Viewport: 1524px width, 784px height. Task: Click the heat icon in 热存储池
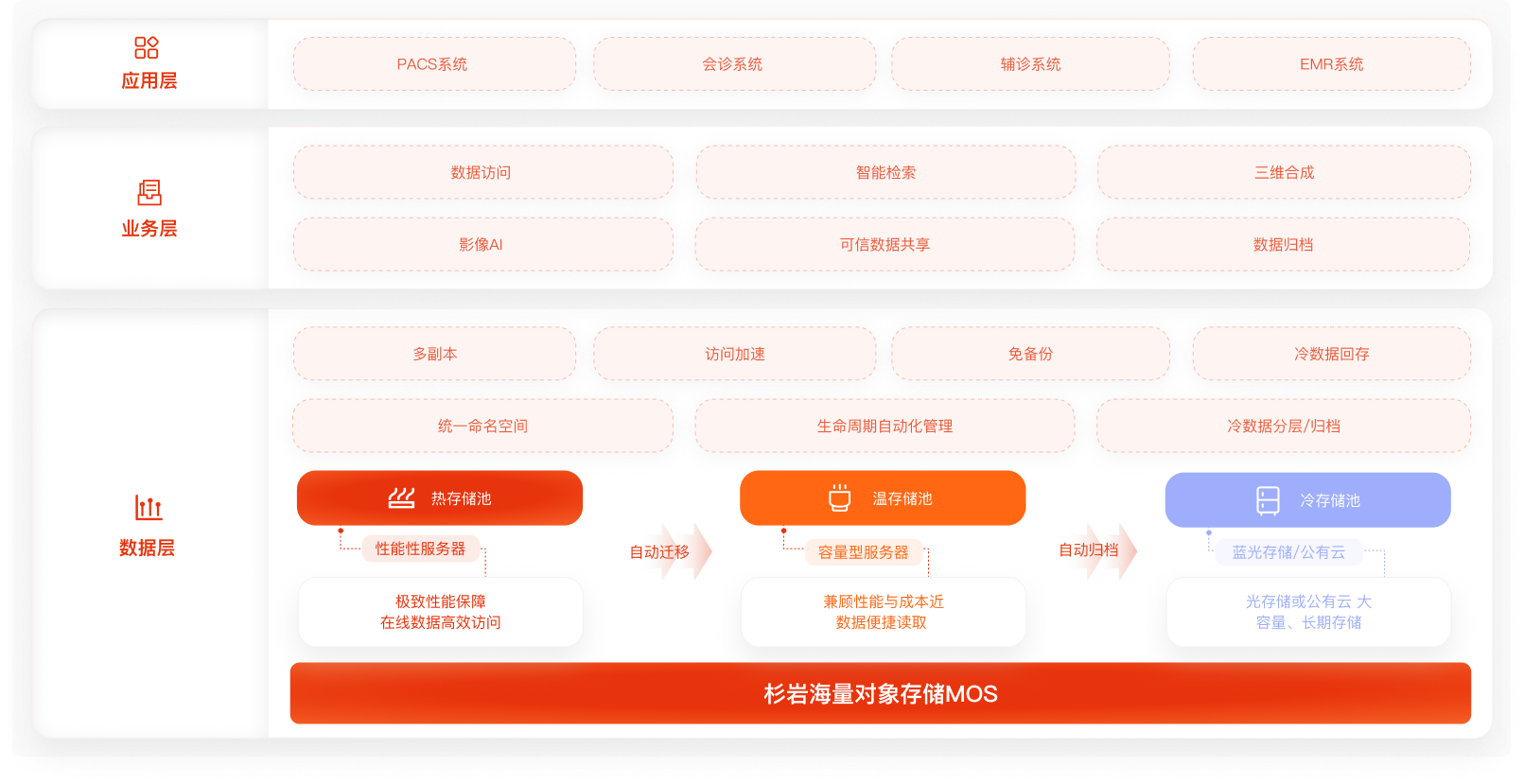point(402,498)
